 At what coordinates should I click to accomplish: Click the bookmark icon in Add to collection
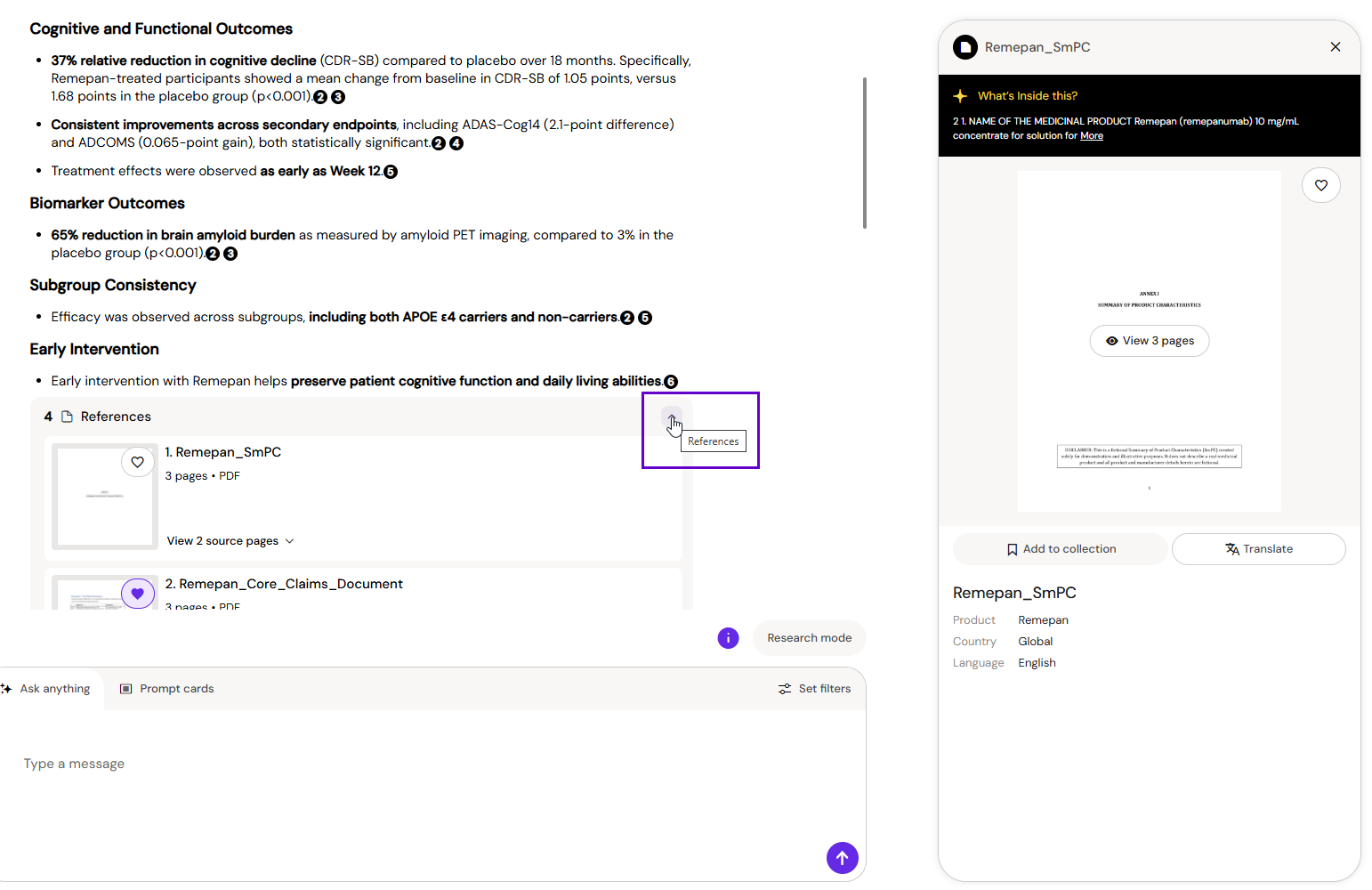[1012, 550]
